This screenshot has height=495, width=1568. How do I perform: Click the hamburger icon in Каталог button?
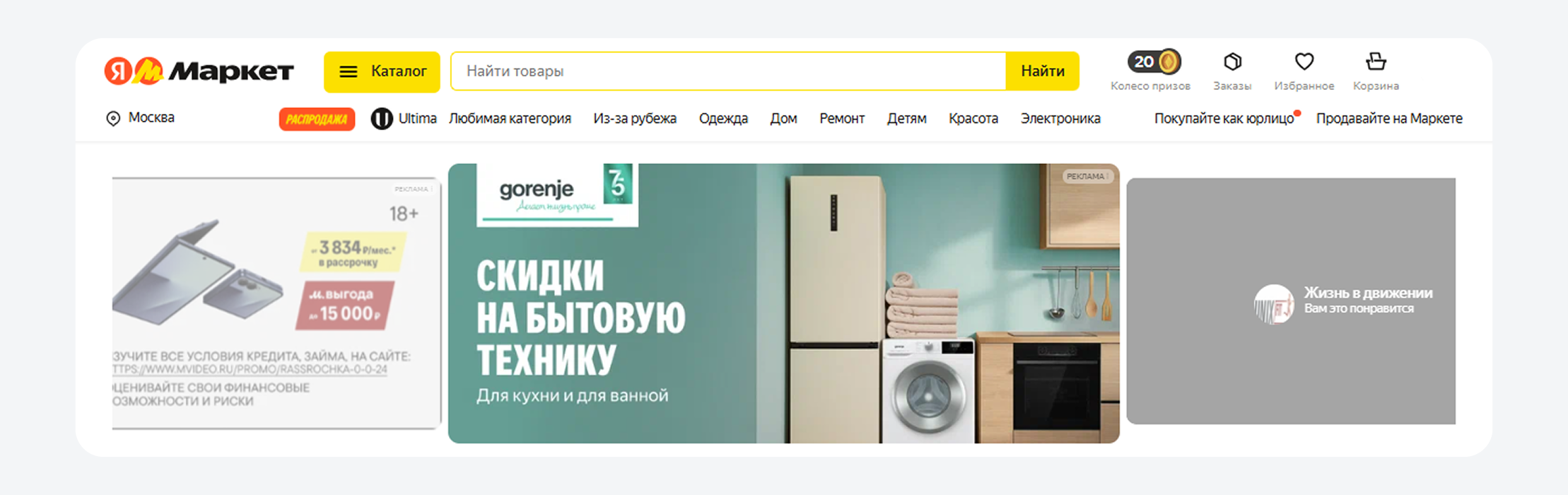click(x=349, y=71)
